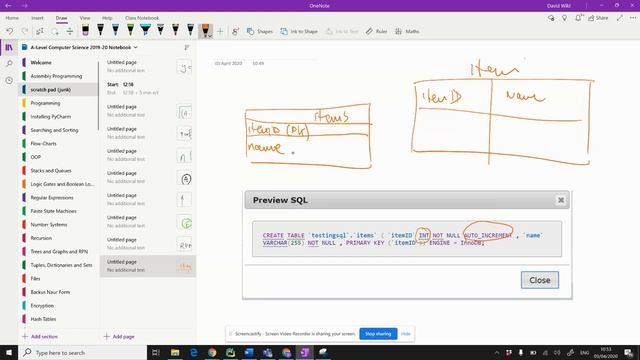The width and height of the screenshot is (640, 360).
Task: Click the sync status cloud icon
Action: [551, 18]
